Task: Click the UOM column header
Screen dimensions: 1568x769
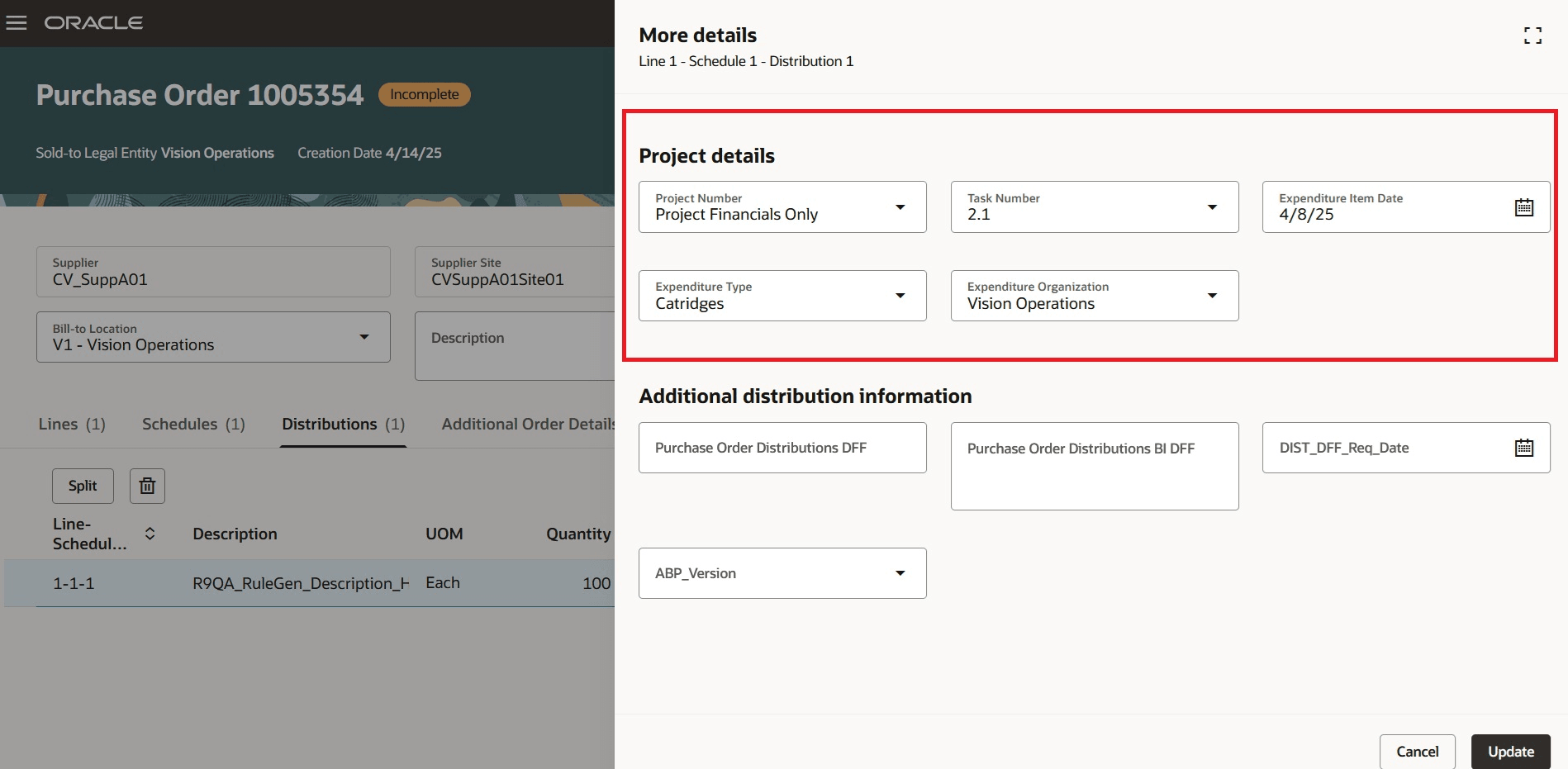Action: tap(444, 534)
